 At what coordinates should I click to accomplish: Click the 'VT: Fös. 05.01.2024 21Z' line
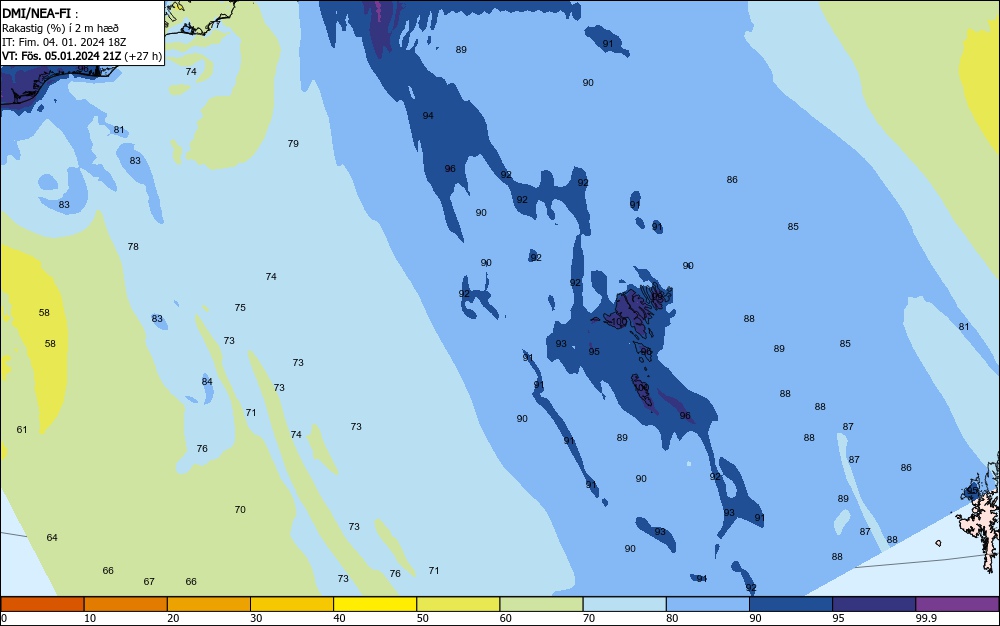pos(61,56)
